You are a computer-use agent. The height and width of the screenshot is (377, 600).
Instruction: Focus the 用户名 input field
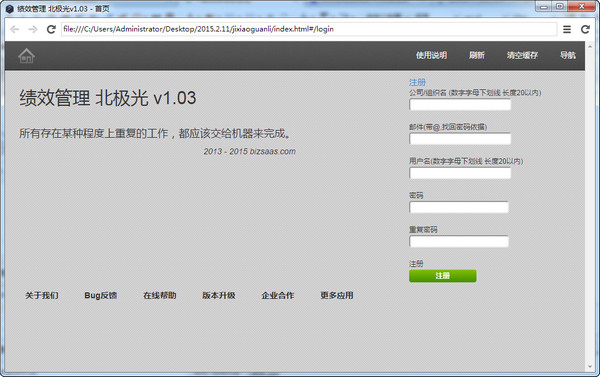(460, 173)
